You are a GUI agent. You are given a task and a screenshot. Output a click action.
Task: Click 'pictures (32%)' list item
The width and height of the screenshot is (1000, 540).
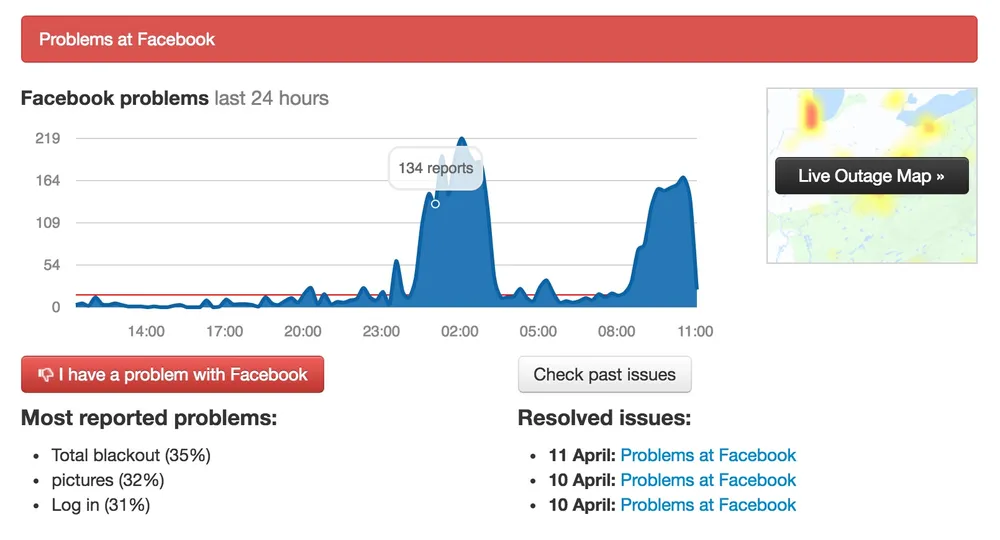point(108,480)
